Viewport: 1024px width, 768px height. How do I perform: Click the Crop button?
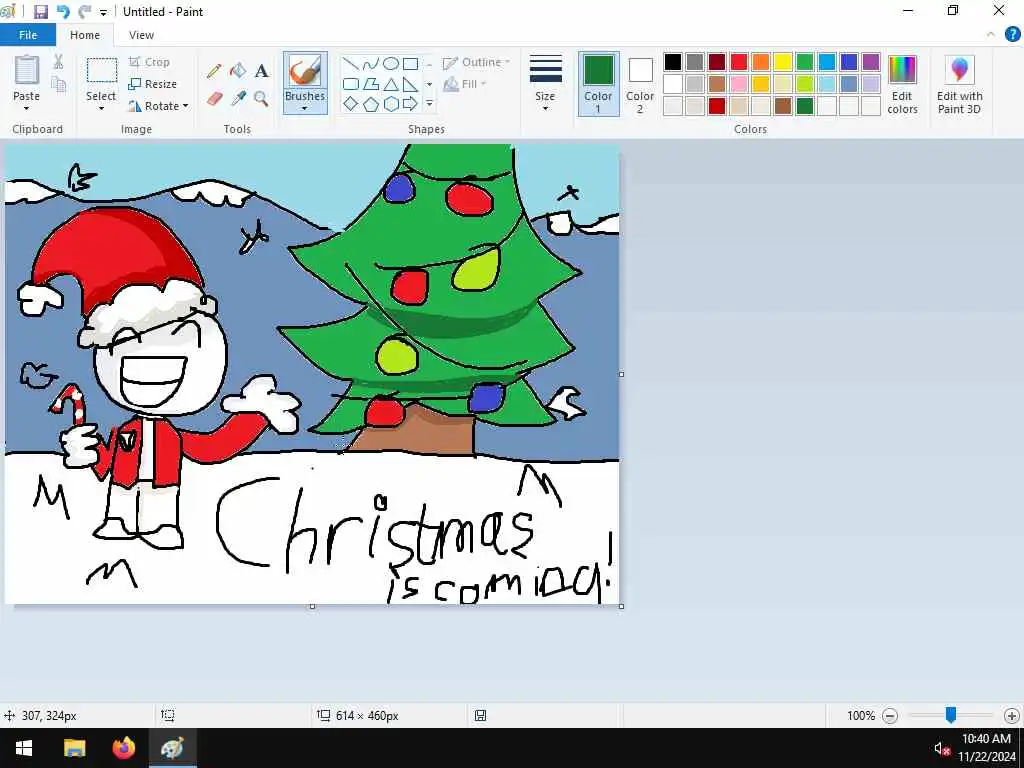coord(150,62)
